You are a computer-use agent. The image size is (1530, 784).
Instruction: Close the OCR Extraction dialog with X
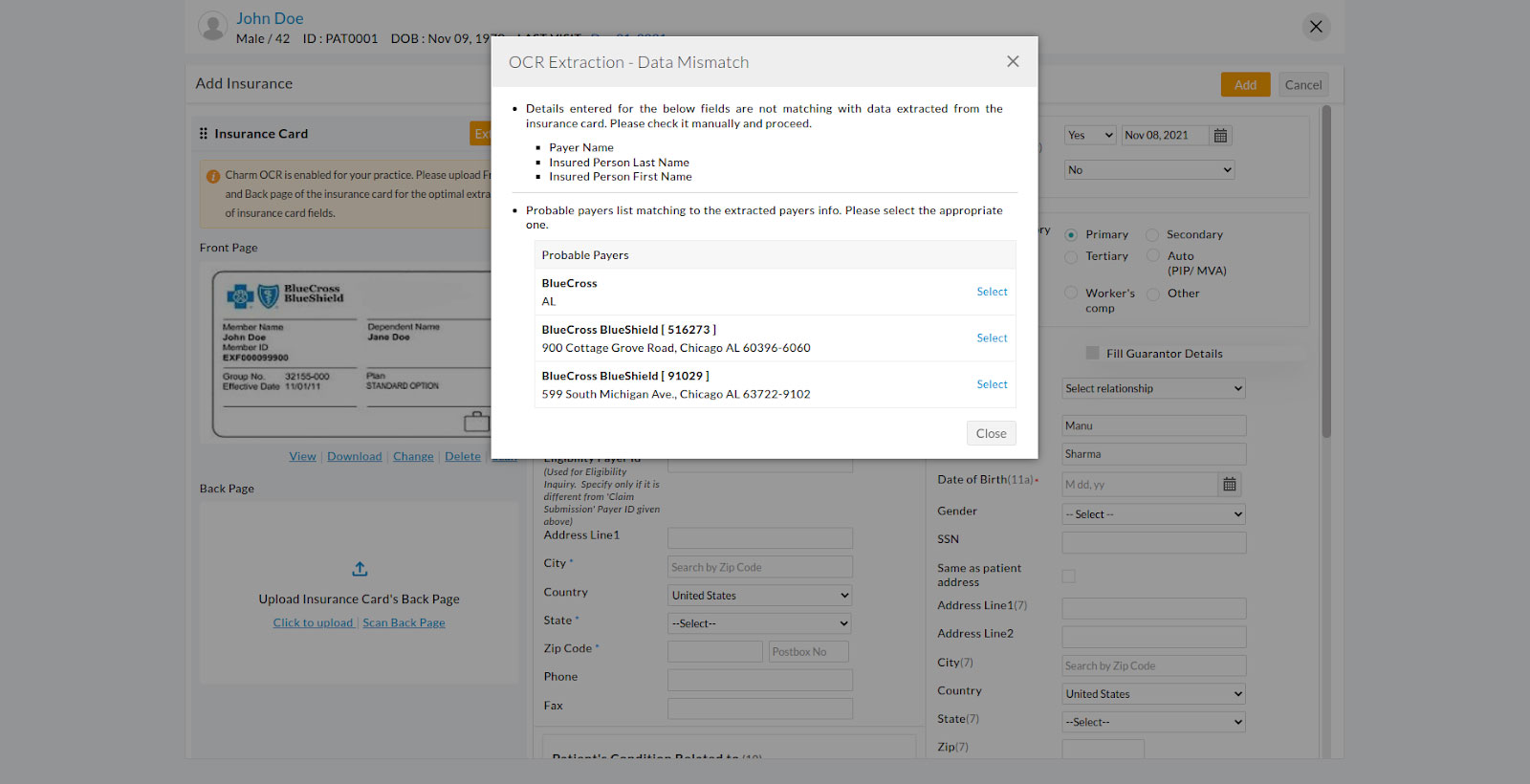(1013, 62)
